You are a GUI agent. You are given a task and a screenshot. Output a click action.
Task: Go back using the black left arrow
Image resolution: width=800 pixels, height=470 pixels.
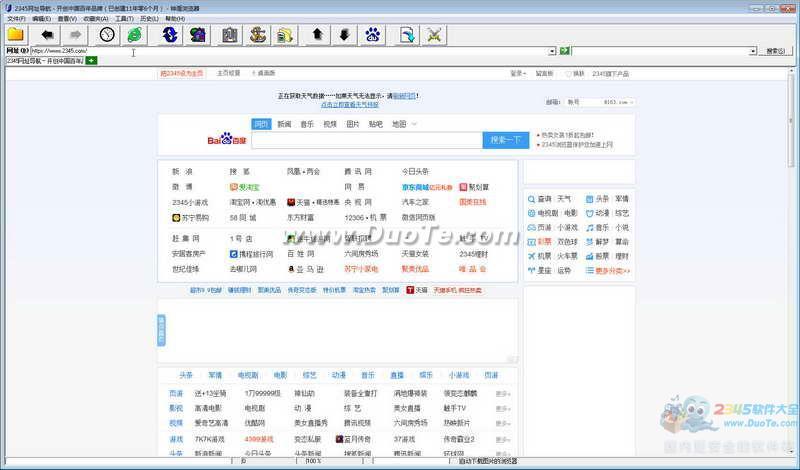(47, 35)
